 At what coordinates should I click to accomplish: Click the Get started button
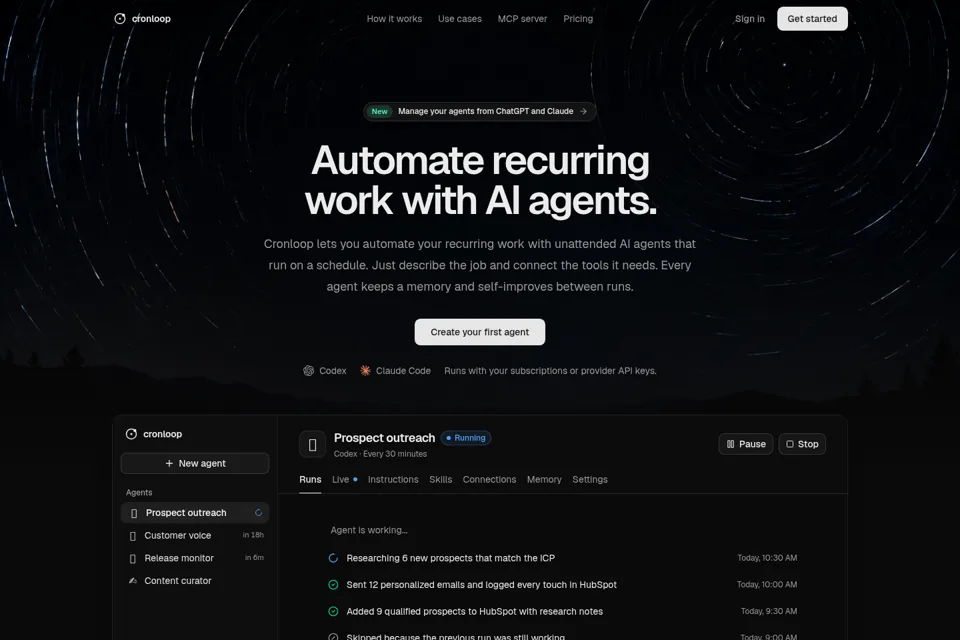tap(812, 19)
